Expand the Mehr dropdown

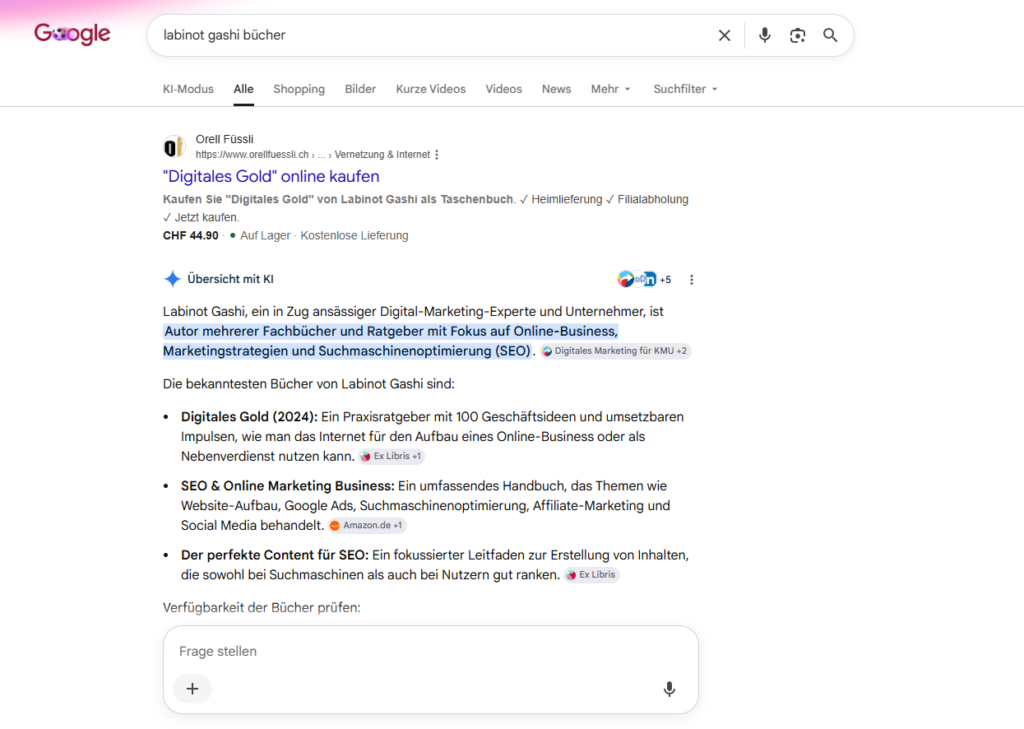click(611, 89)
